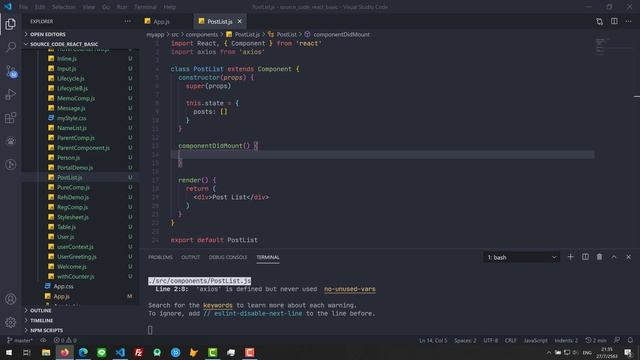Click the Explorer more actions ellipsis
Screen dimensions: 640x360
tap(128, 21)
